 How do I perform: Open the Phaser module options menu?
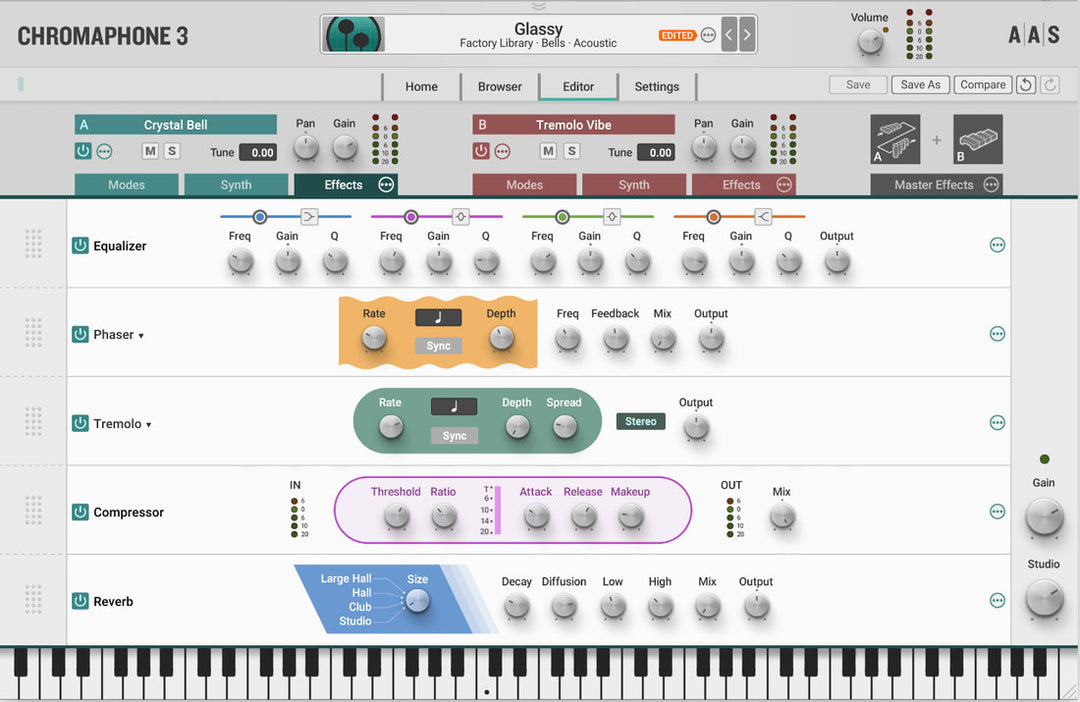pyautogui.click(x=997, y=334)
